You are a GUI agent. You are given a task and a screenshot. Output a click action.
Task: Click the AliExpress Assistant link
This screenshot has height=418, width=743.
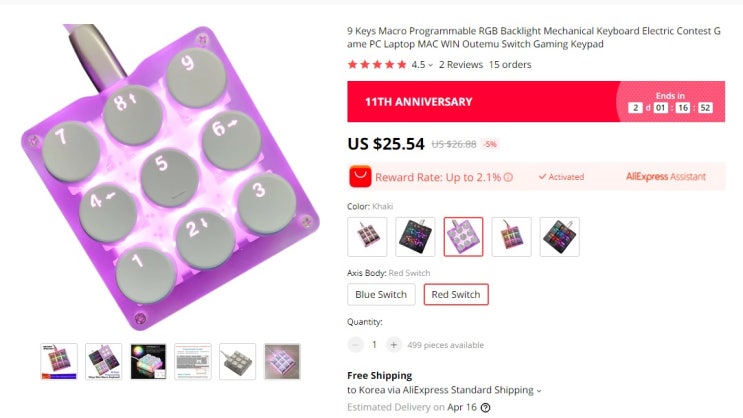tap(666, 177)
